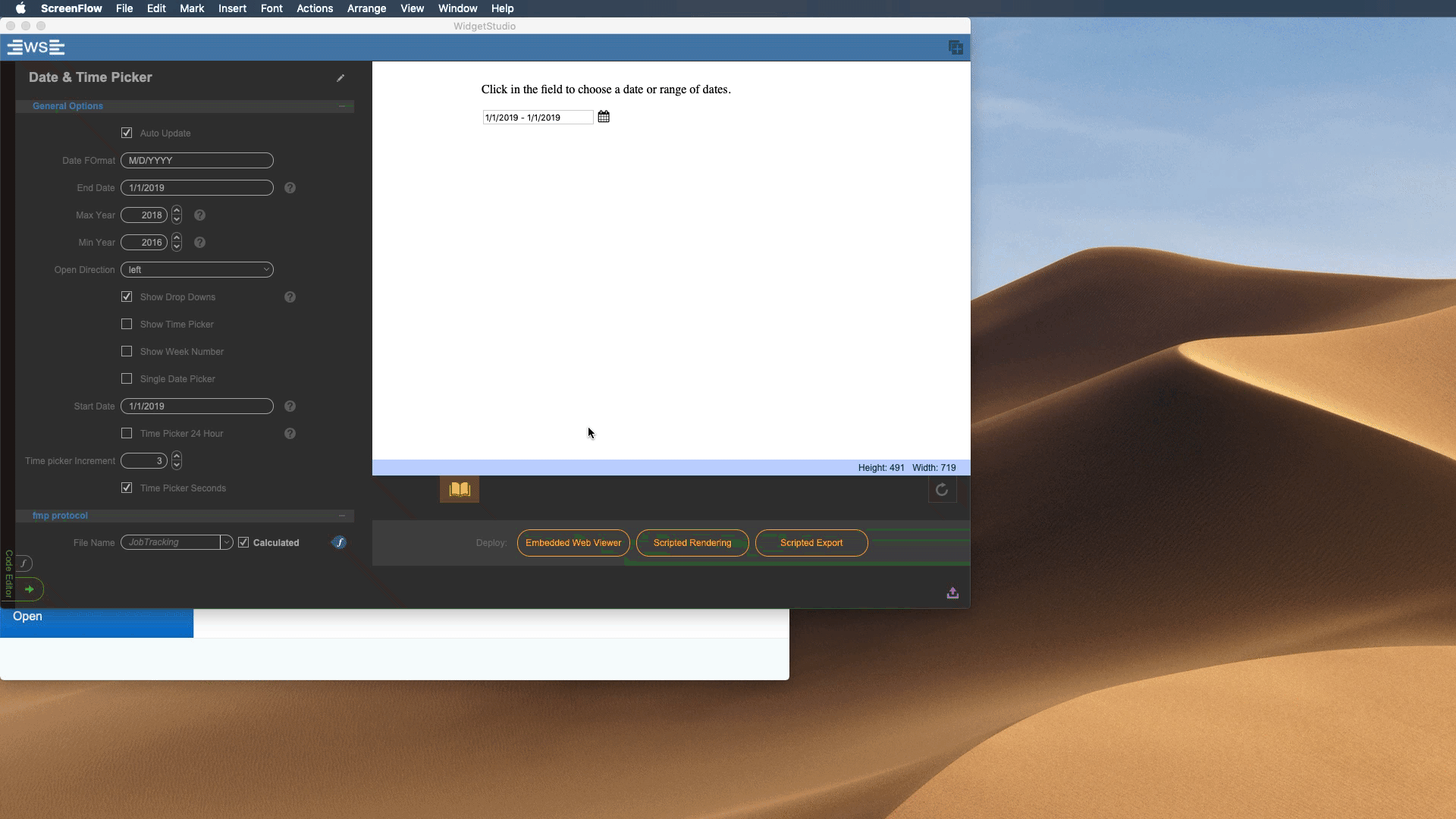1456x819 pixels.
Task: Click the calendar icon in the preview
Action: pyautogui.click(x=604, y=117)
